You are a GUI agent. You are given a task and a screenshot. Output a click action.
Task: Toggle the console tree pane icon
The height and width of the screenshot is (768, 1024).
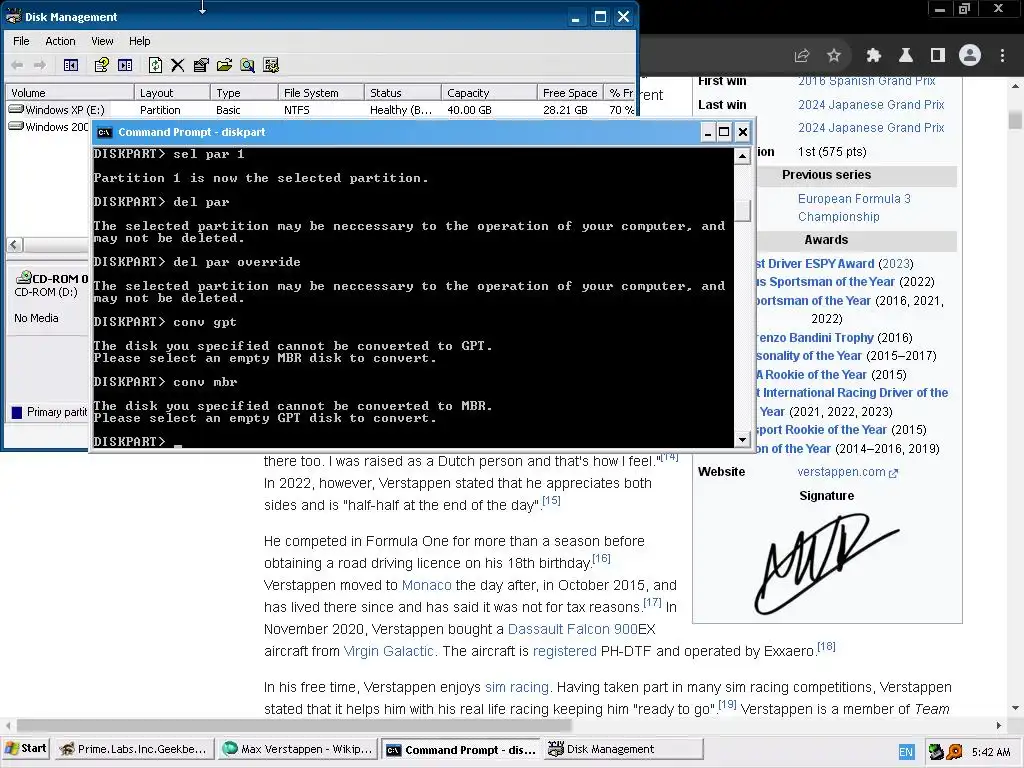[x=71, y=65]
